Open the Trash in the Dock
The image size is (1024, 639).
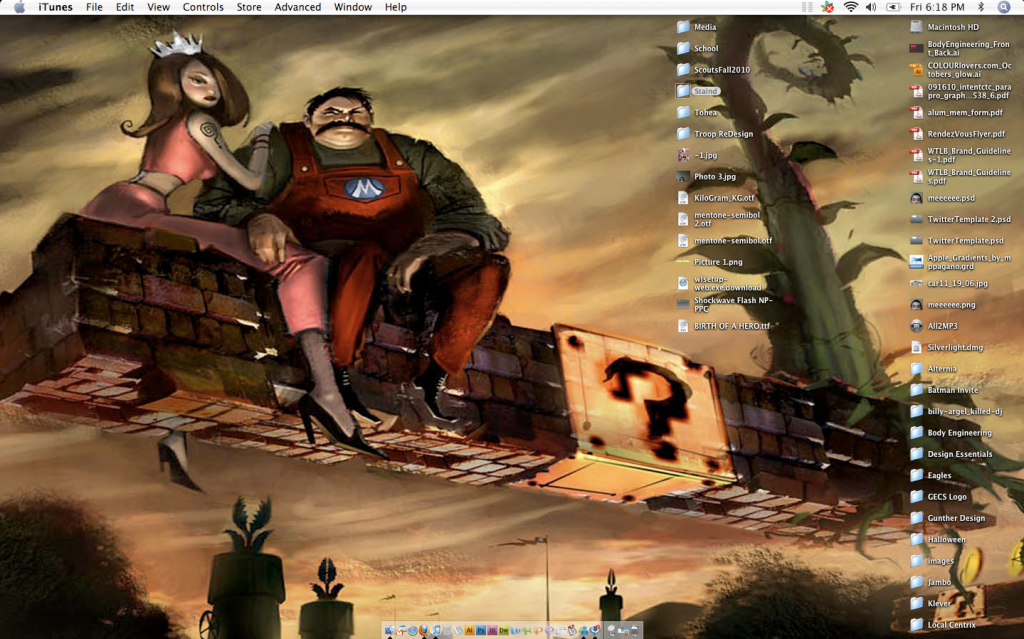[x=635, y=630]
